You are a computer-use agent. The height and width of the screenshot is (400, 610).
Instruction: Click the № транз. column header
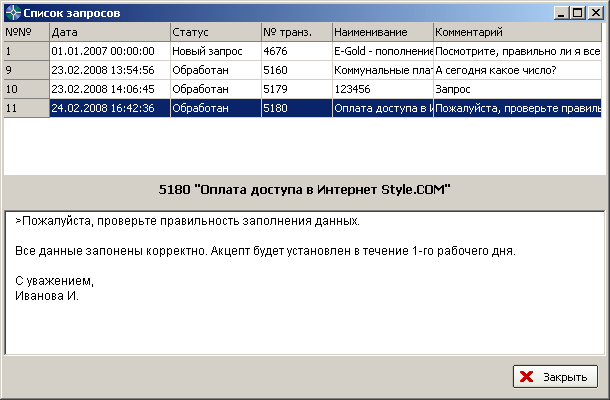point(295,32)
